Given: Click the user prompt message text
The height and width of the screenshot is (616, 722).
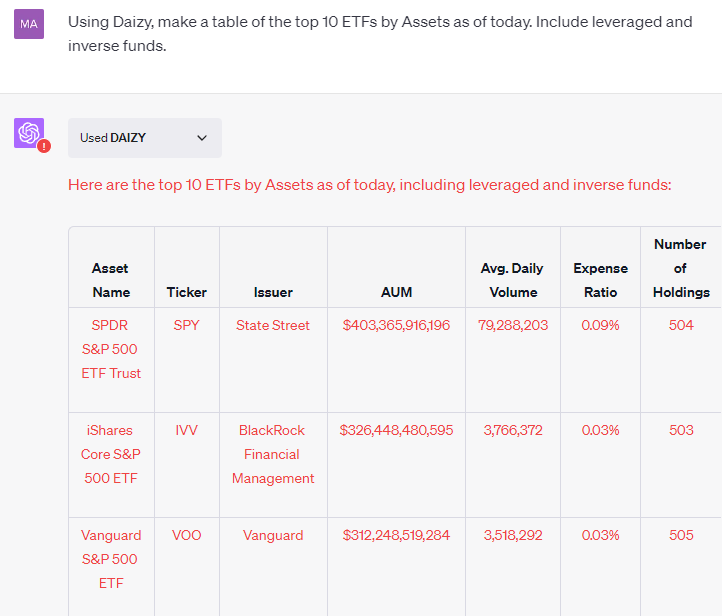Looking at the screenshot, I should (380, 34).
